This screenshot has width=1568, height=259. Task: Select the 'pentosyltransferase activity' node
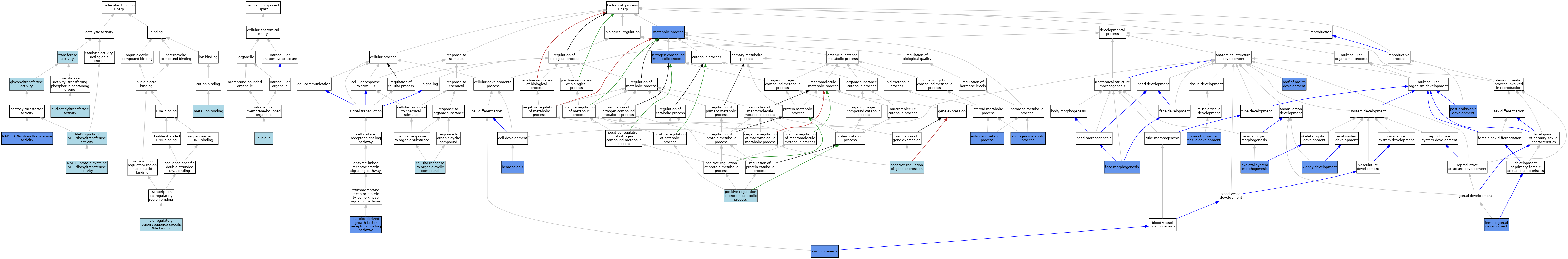click(x=27, y=111)
